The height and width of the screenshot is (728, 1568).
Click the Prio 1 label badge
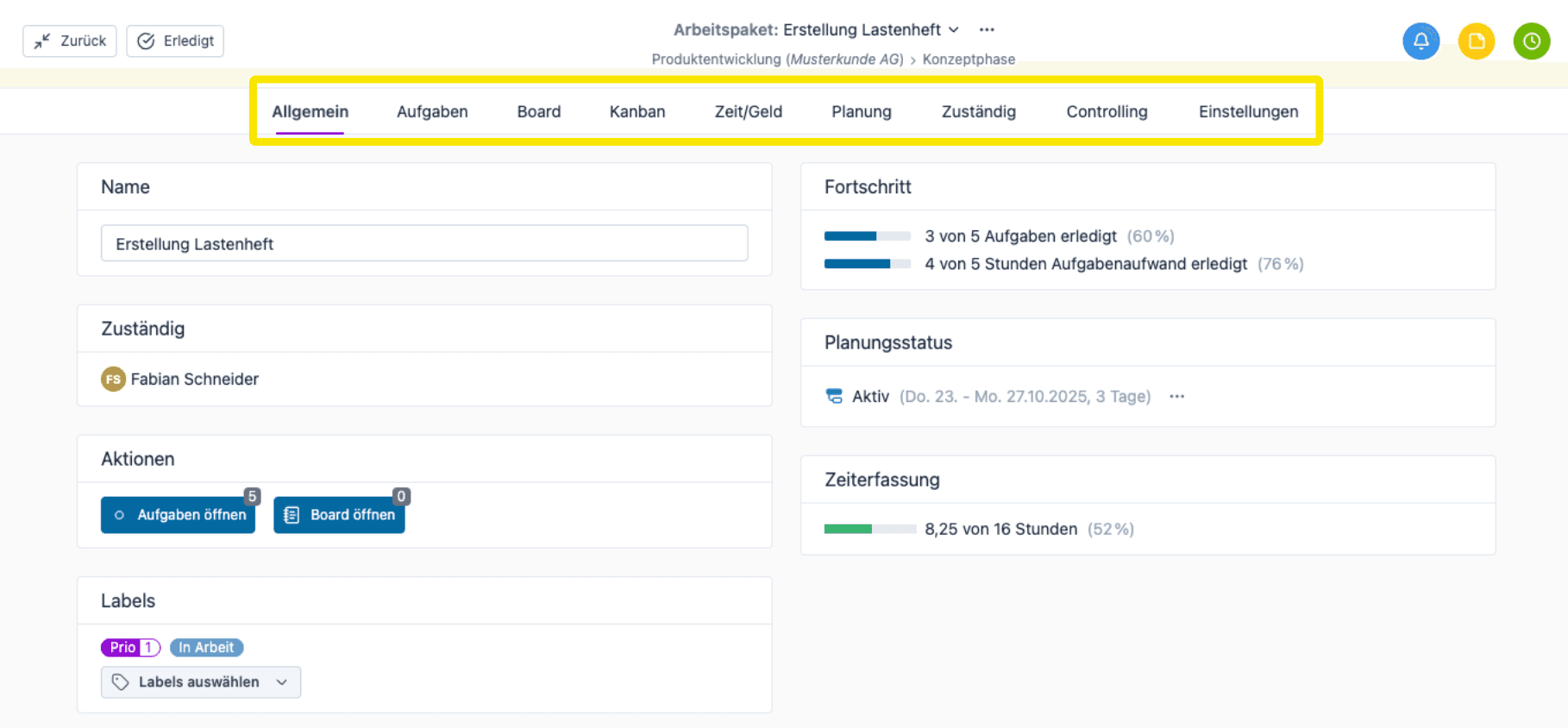130,647
